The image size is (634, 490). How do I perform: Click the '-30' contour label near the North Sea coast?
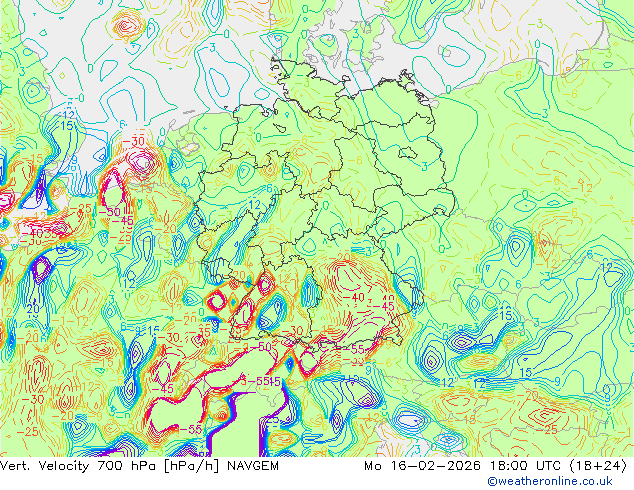pos(133,142)
